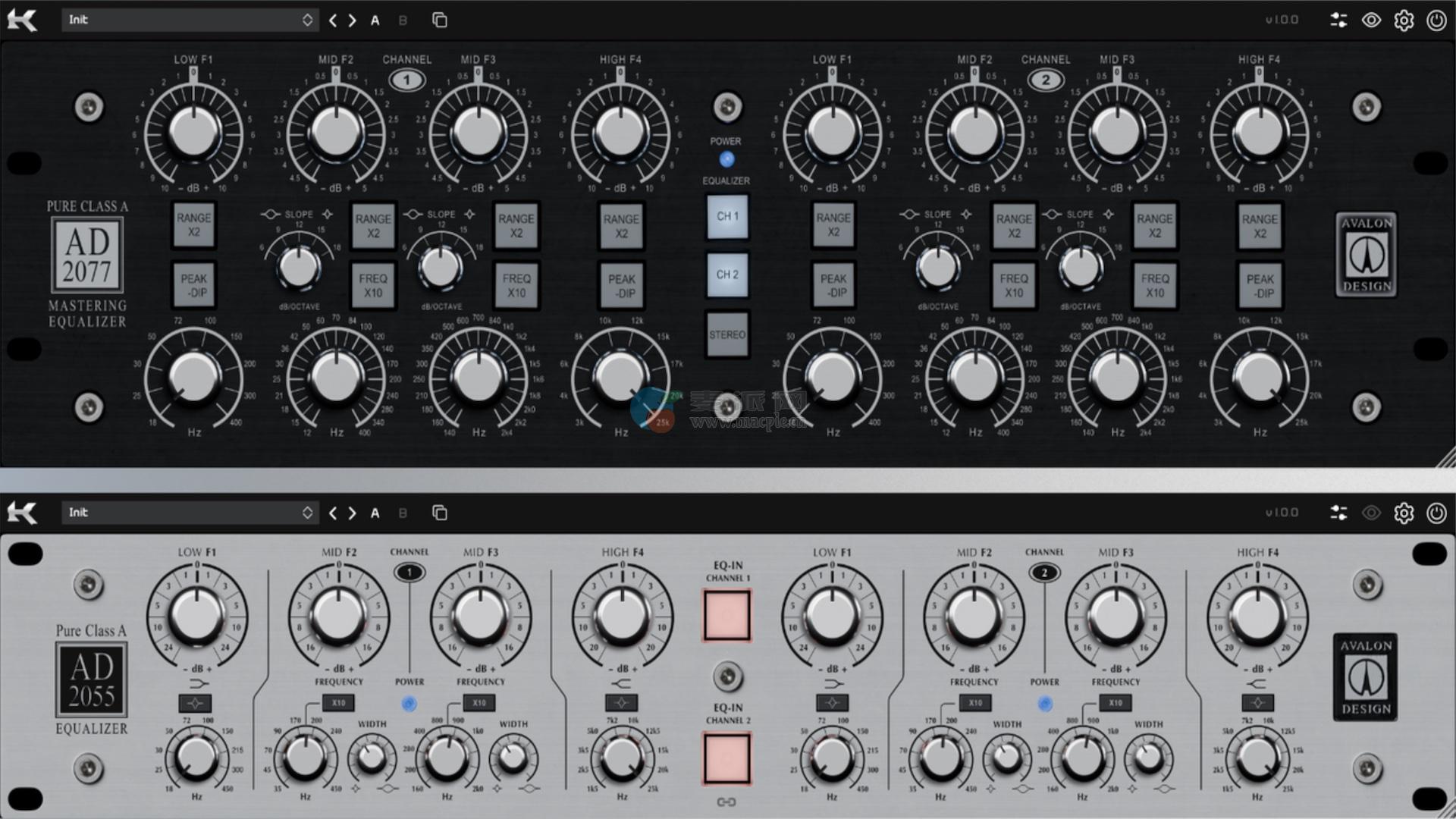Click AD2055 channel 2 MID F2 X10 button
Screen dimensions: 1456x819
975,703
